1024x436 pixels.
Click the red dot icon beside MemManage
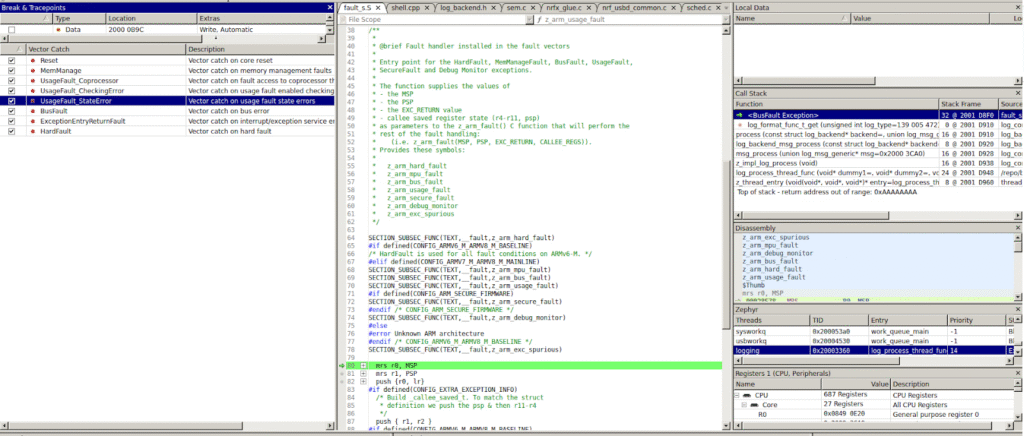tap(33, 70)
